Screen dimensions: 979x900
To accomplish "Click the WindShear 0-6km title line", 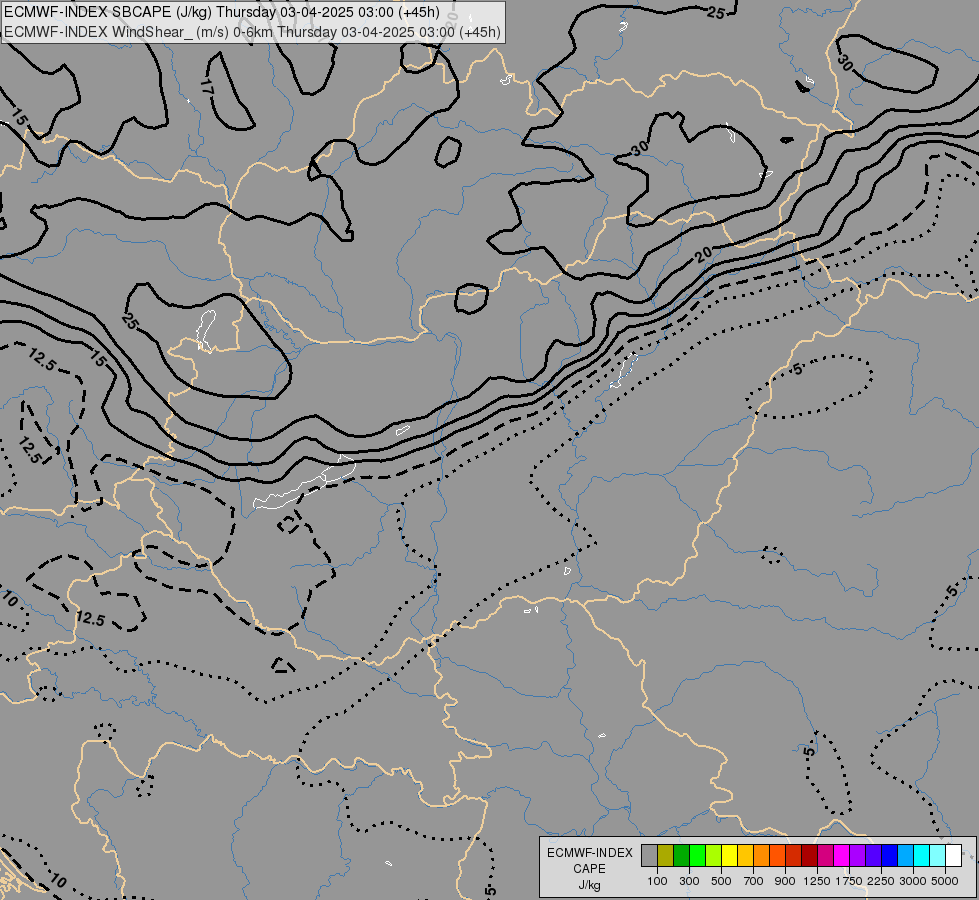I will (252, 31).
